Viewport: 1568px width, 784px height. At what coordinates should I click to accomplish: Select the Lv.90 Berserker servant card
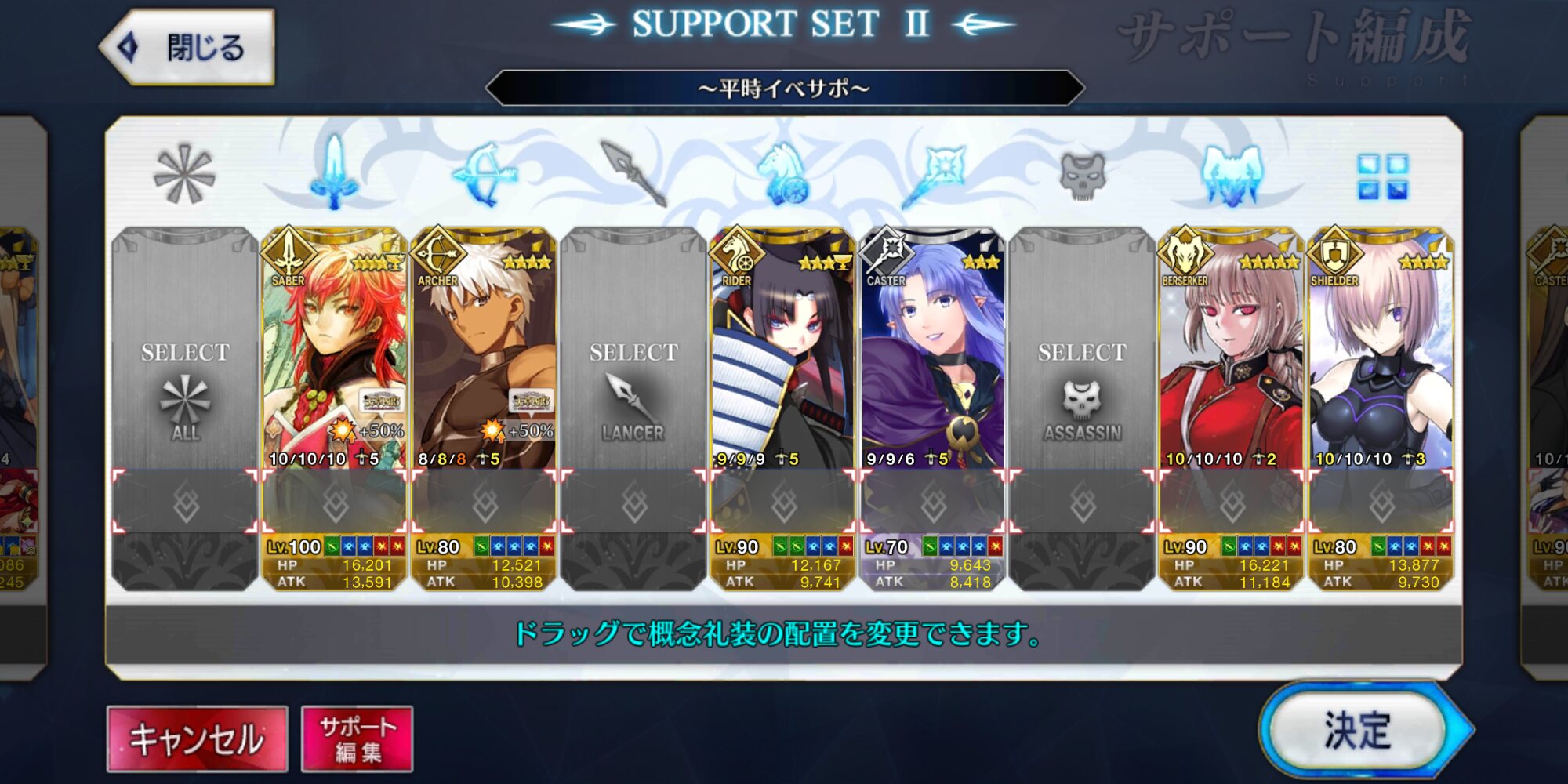1231,408
